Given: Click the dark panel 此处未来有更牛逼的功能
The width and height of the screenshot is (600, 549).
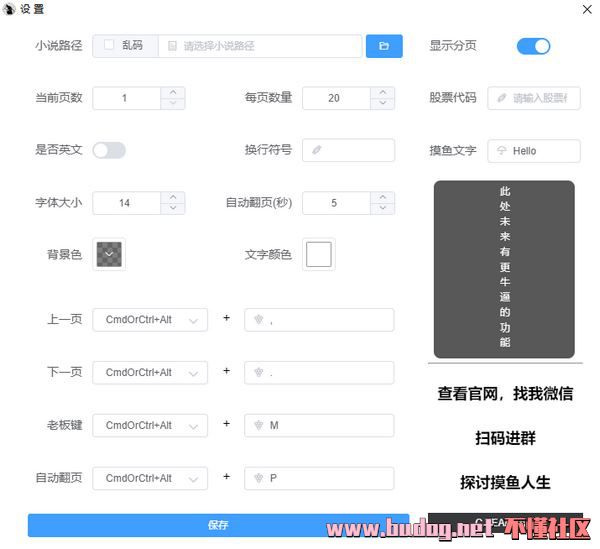Looking at the screenshot, I should coord(504,269).
